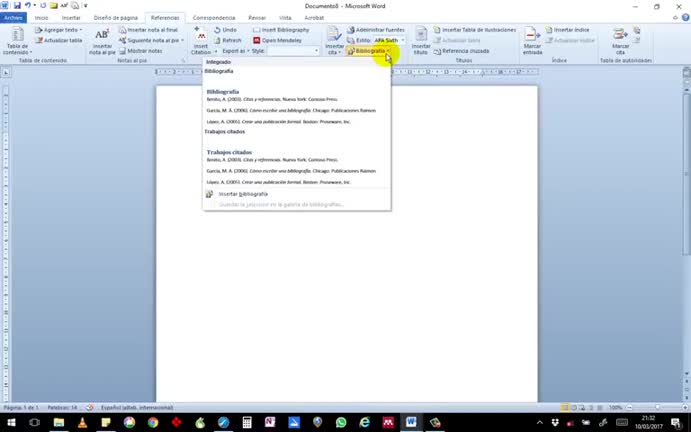691x432 pixels.
Task: Click Referencia cruzada
Action: pyautogui.click(x=461, y=51)
